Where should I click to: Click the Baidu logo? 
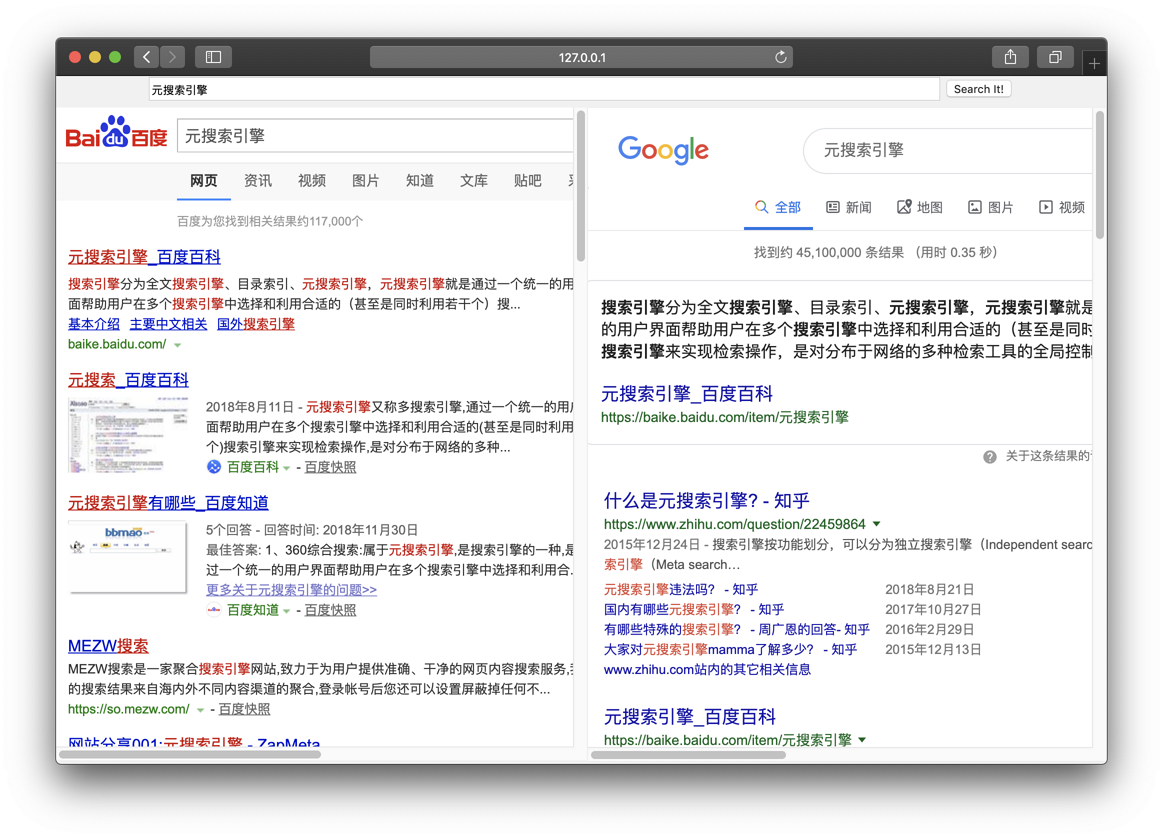[x=116, y=133]
